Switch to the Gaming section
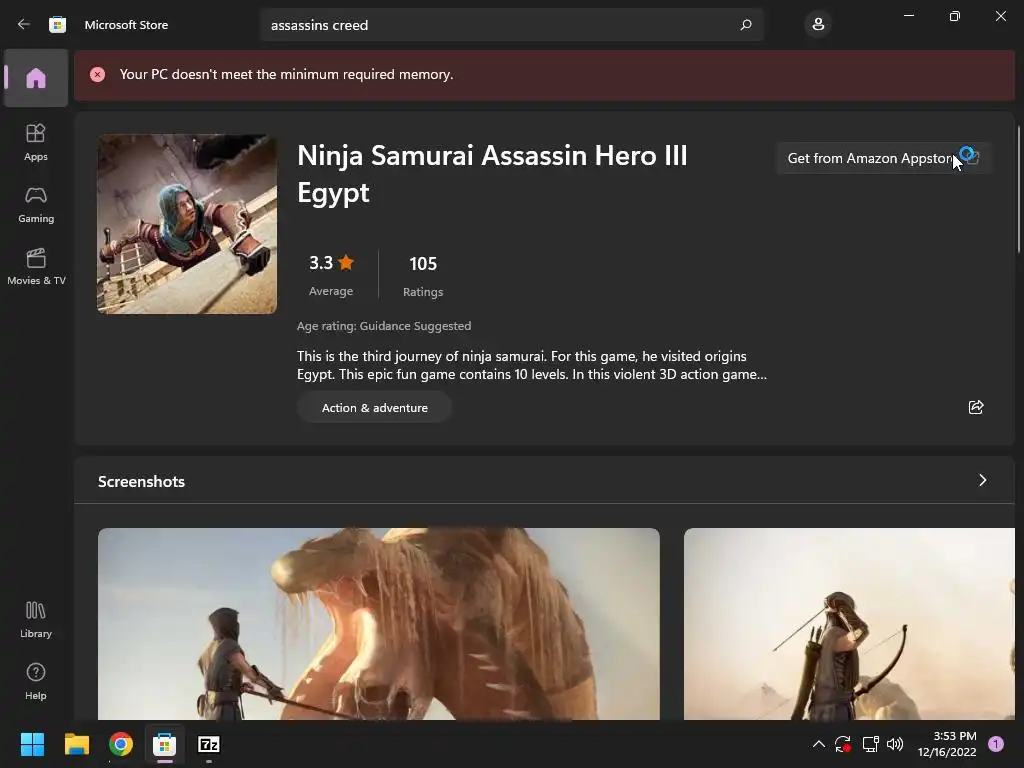Screen dimensions: 1024x768 point(36,204)
